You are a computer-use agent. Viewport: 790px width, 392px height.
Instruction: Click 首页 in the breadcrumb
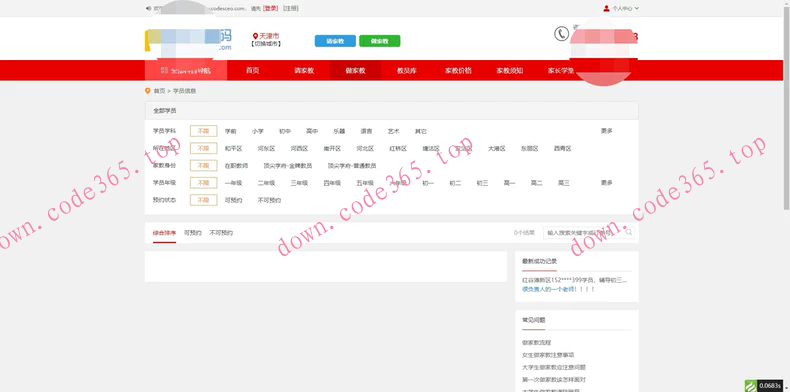[159, 91]
